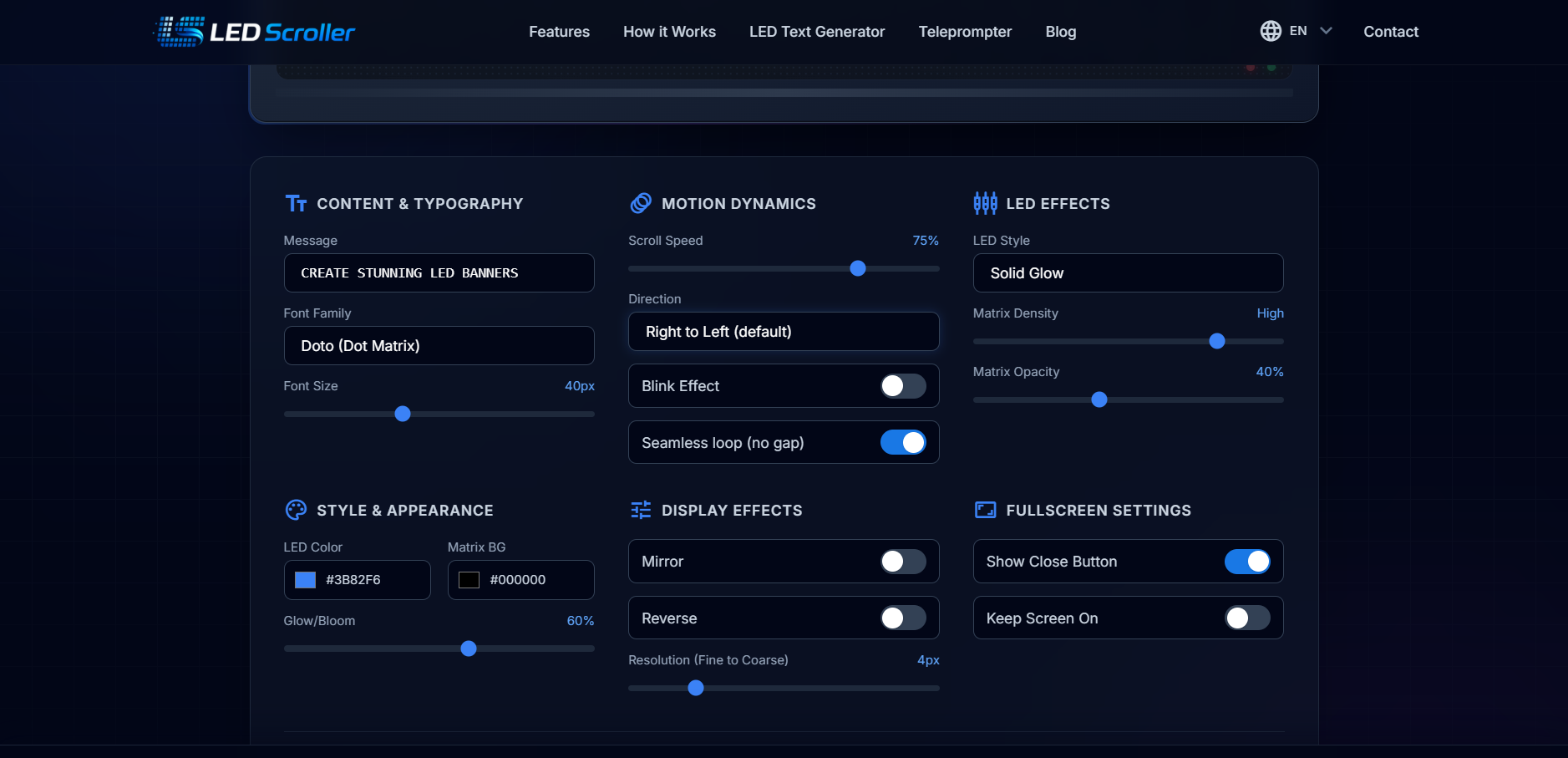Image resolution: width=1568 pixels, height=758 pixels.
Task: Click the High matrix density value
Action: tap(1271, 313)
